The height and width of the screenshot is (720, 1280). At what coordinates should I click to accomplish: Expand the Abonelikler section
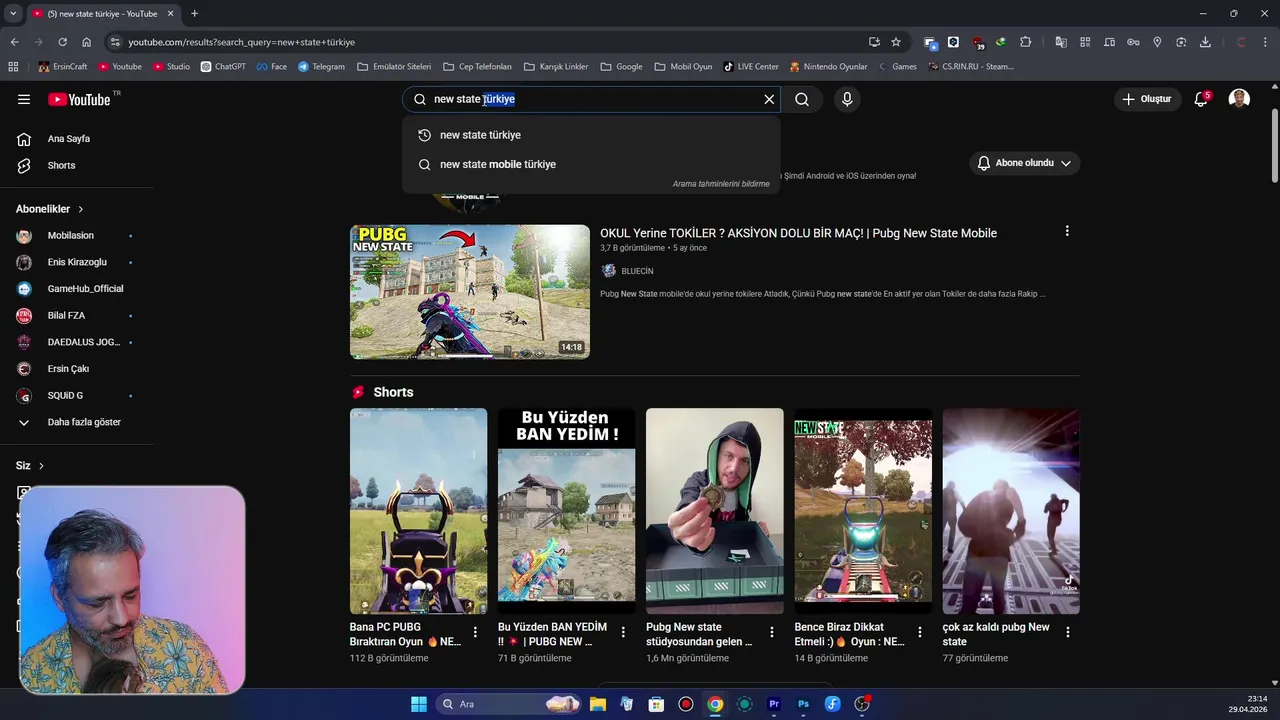pyautogui.click(x=50, y=209)
